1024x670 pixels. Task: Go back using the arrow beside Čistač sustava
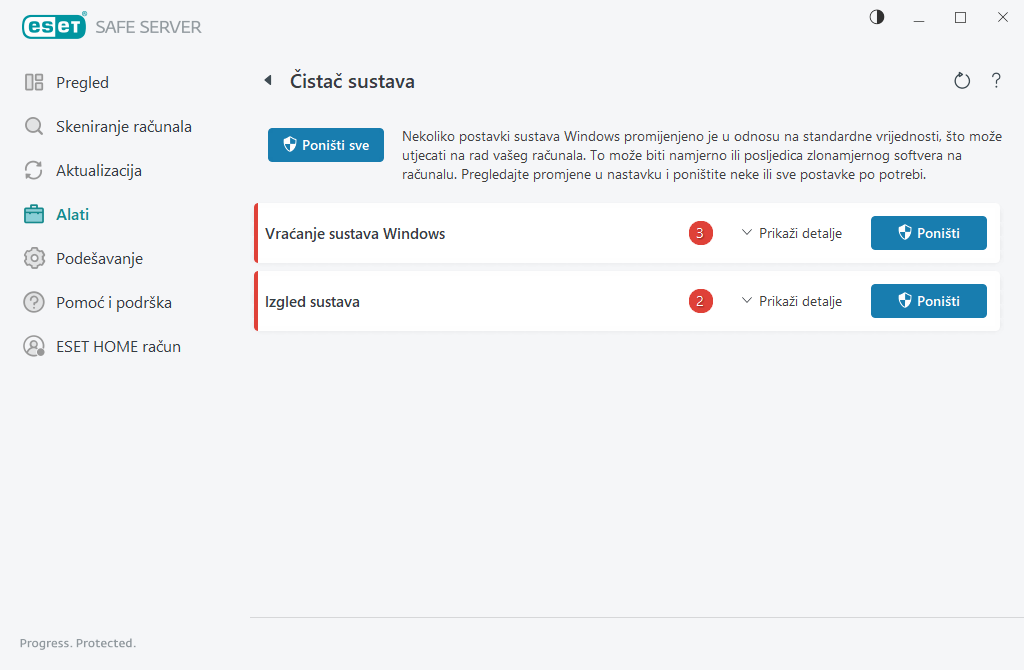coord(268,80)
